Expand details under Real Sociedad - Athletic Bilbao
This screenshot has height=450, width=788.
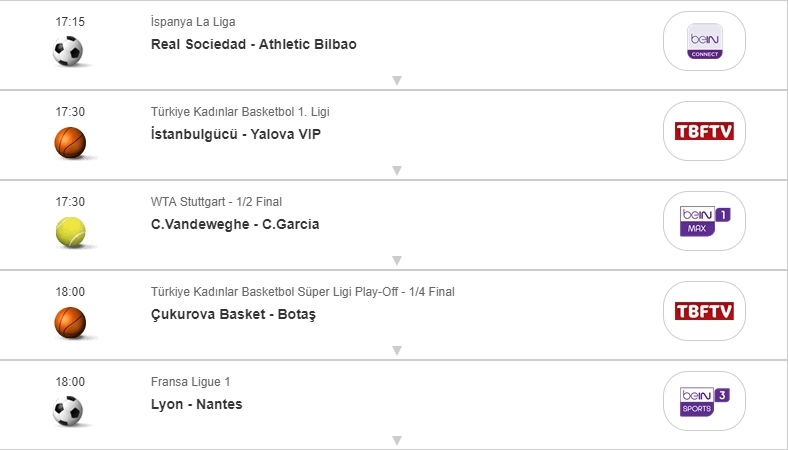click(x=396, y=80)
